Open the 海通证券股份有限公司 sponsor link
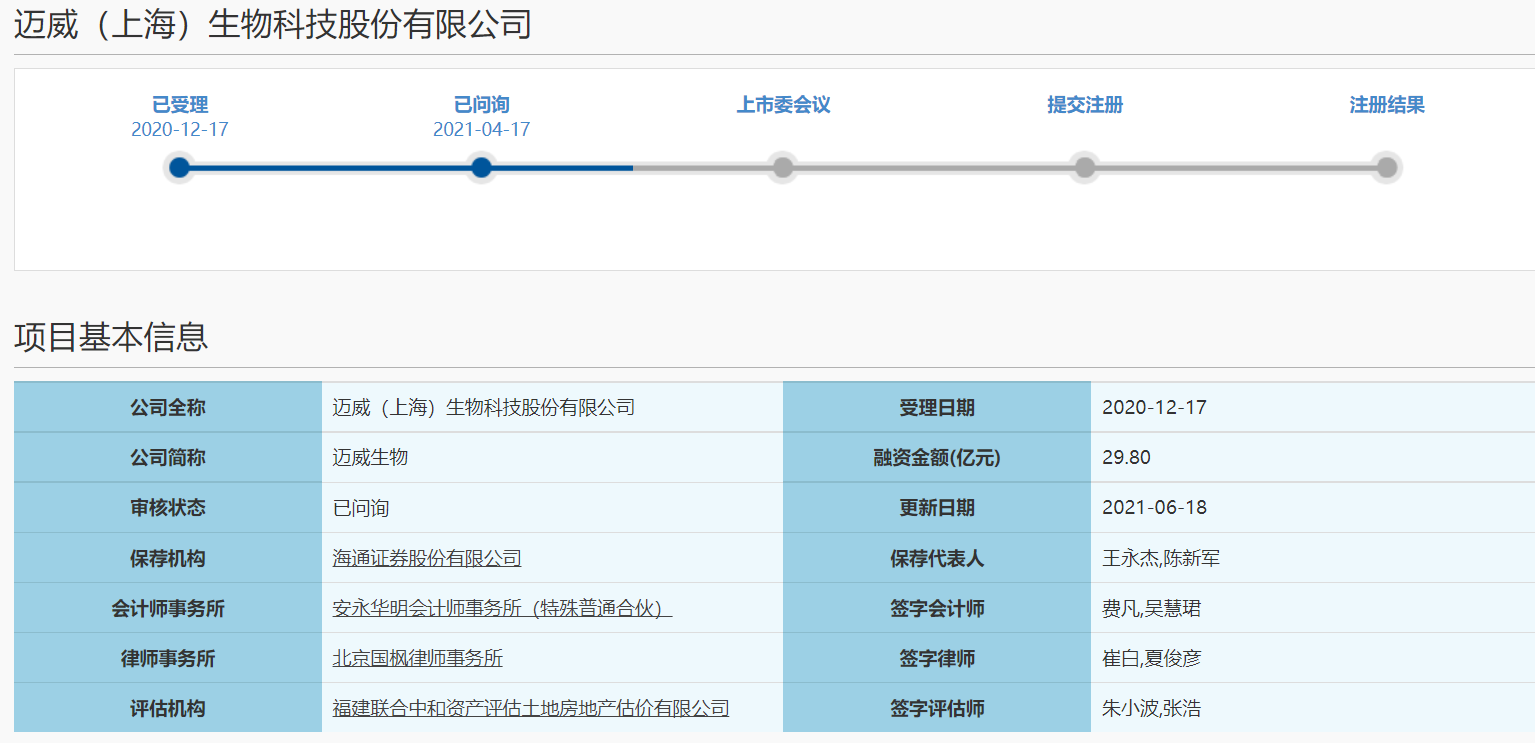Viewport: 1535px width, 743px height. [x=427, y=558]
